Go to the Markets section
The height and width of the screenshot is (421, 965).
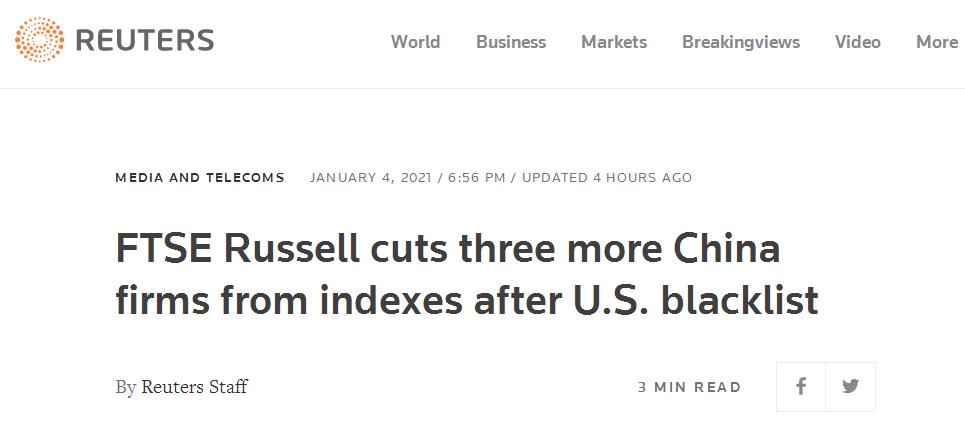click(614, 42)
